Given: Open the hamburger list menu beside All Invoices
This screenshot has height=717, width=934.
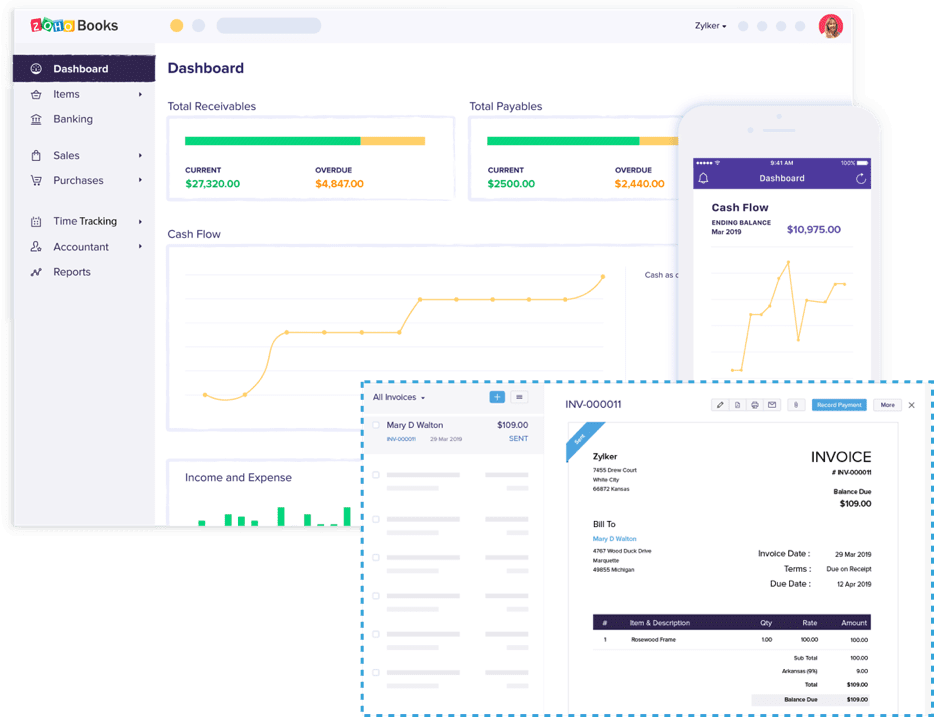Looking at the screenshot, I should [x=519, y=397].
